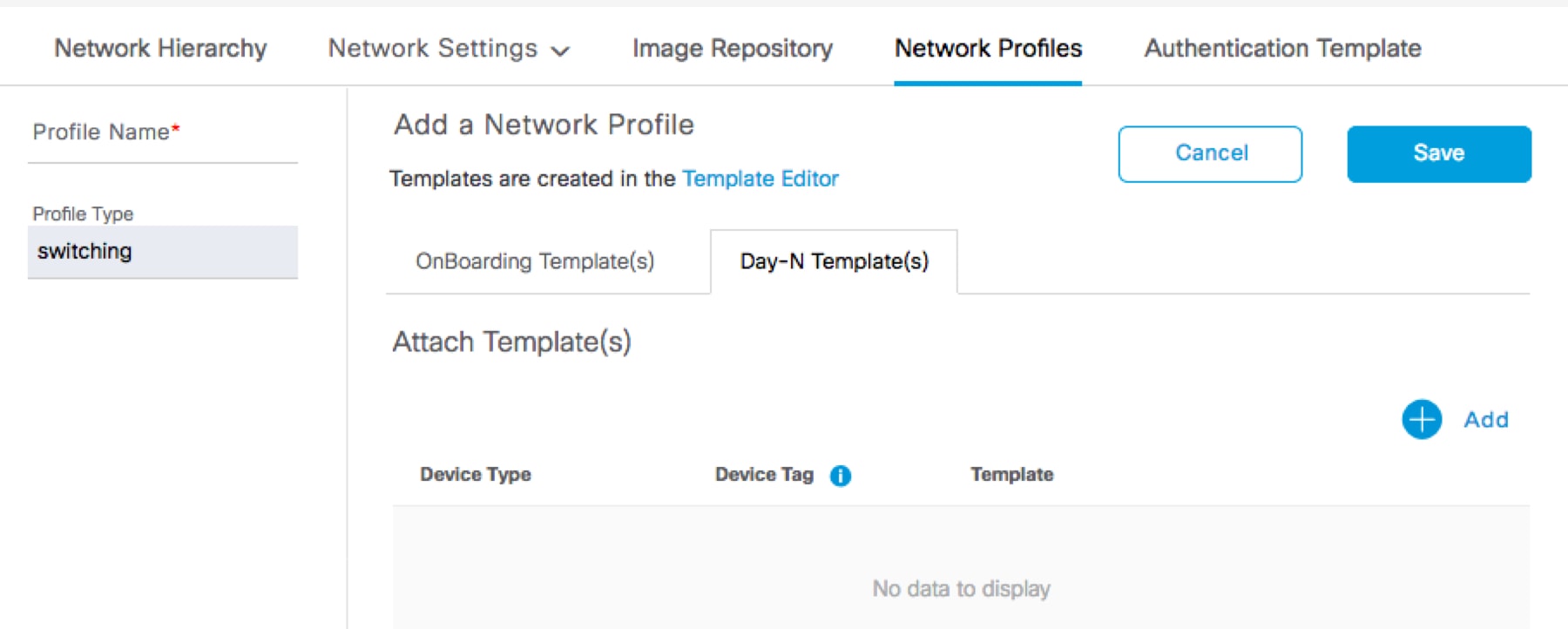The height and width of the screenshot is (629, 1568).
Task: Click the info icon beside Device Tag
Action: coord(841,476)
